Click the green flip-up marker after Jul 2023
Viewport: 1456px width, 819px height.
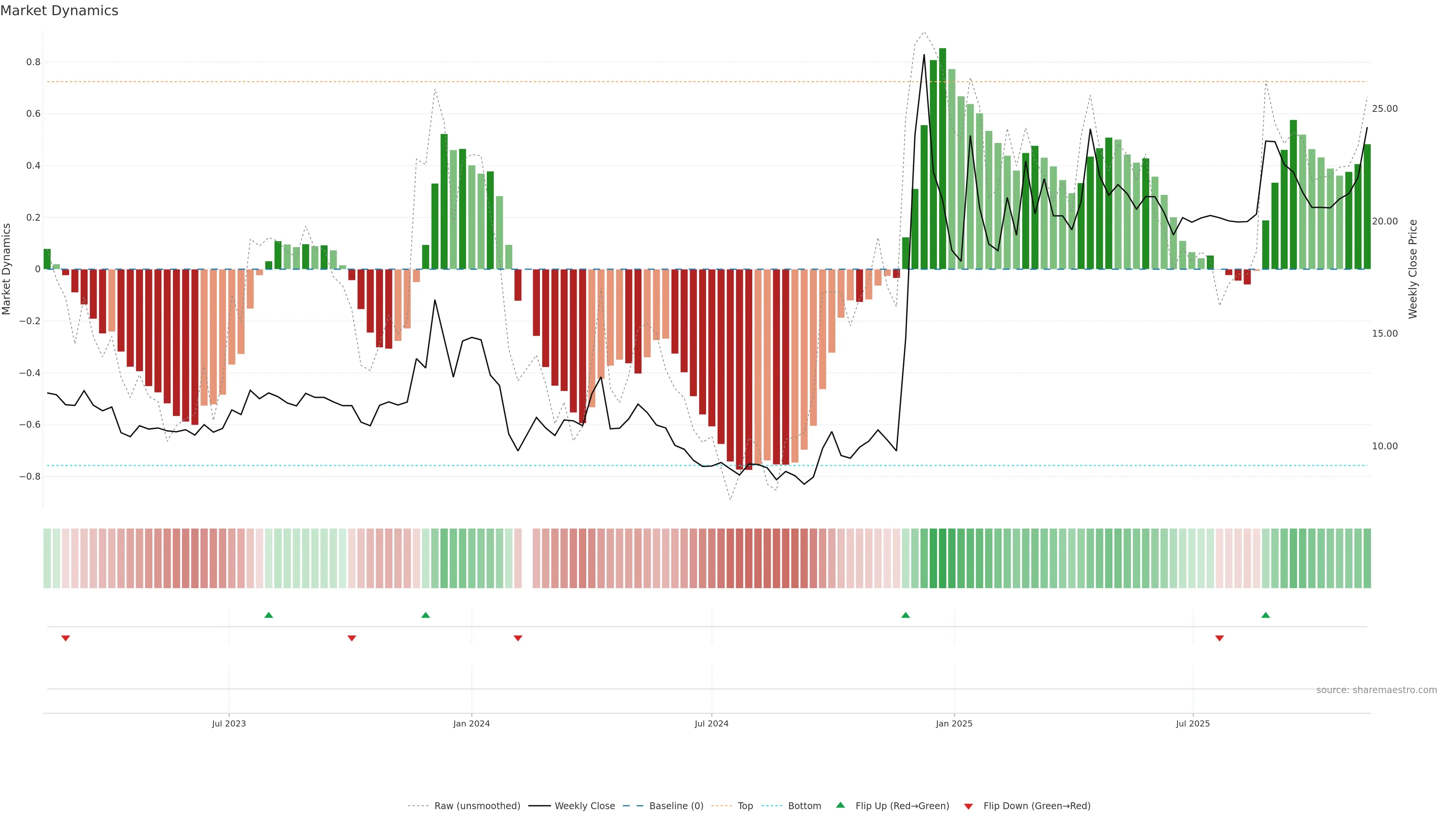tap(268, 615)
